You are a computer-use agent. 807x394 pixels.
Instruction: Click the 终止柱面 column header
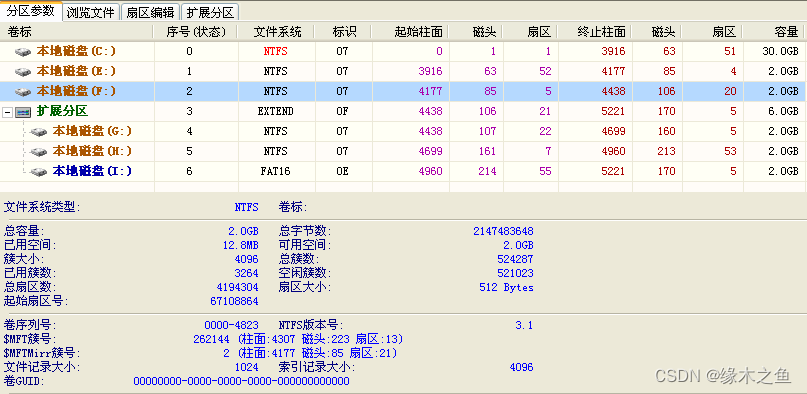click(x=594, y=32)
